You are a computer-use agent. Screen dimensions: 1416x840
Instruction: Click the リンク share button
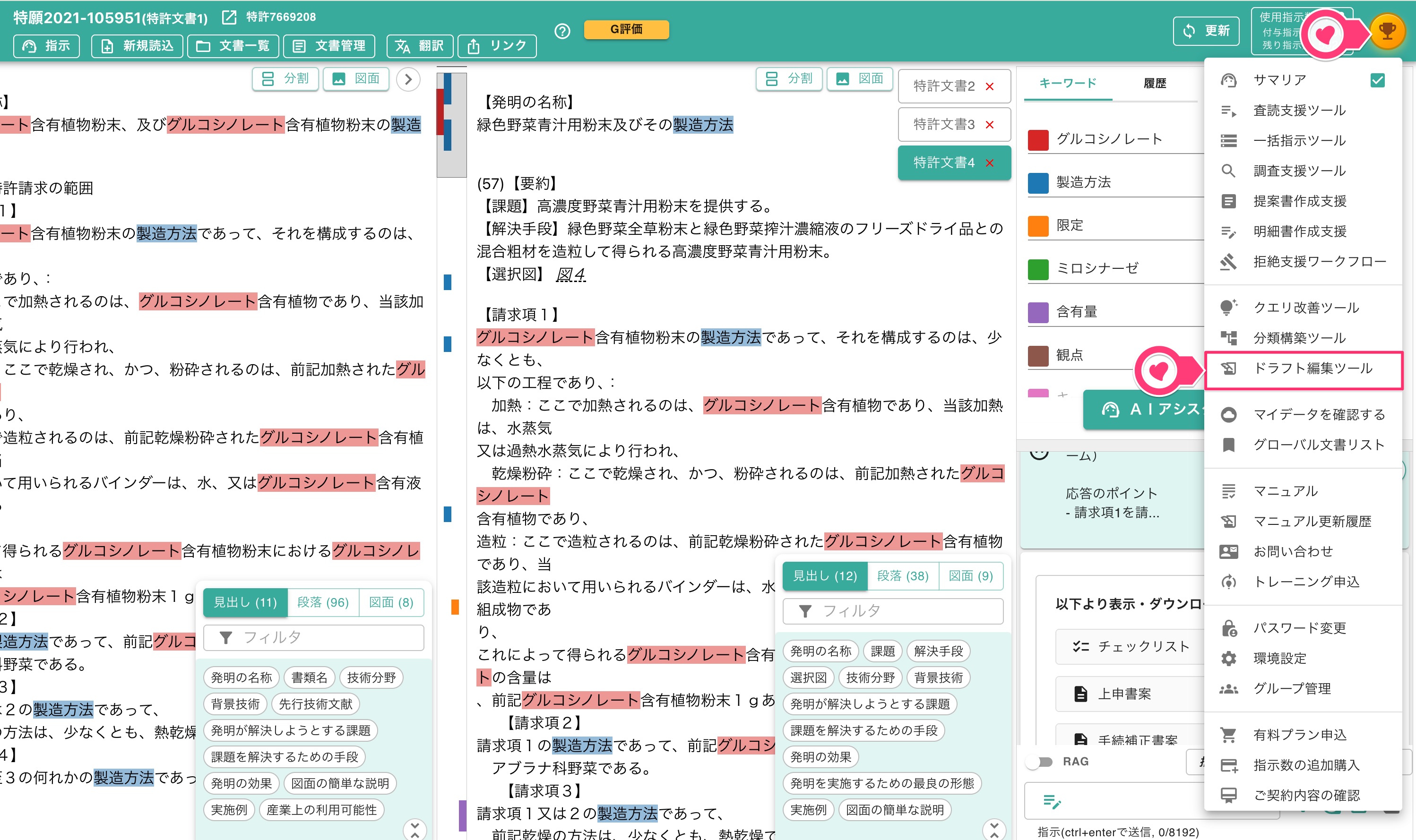(497, 46)
